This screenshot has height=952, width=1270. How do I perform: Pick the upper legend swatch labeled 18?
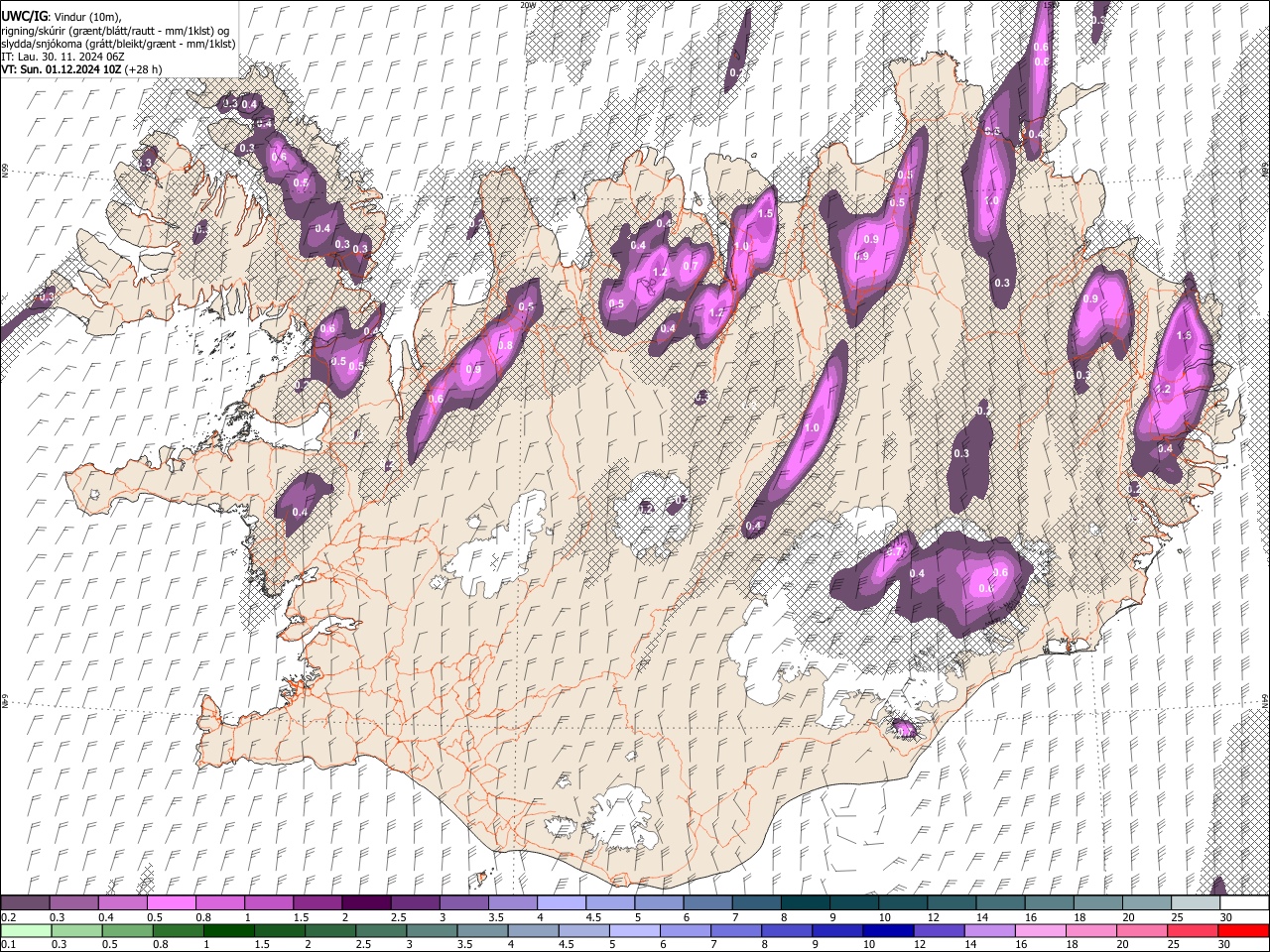(1097, 903)
